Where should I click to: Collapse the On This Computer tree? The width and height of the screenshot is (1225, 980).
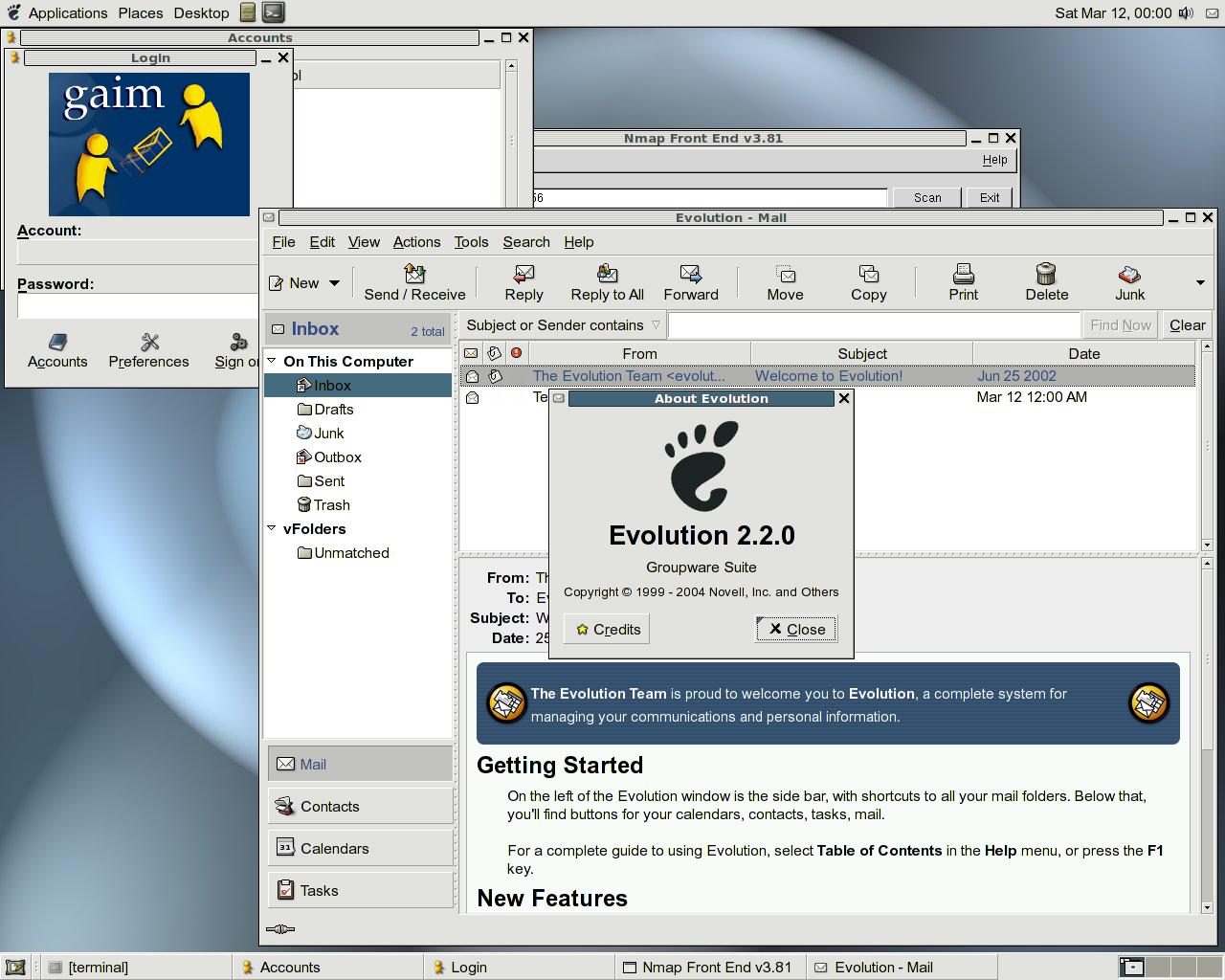pyautogui.click(x=272, y=361)
